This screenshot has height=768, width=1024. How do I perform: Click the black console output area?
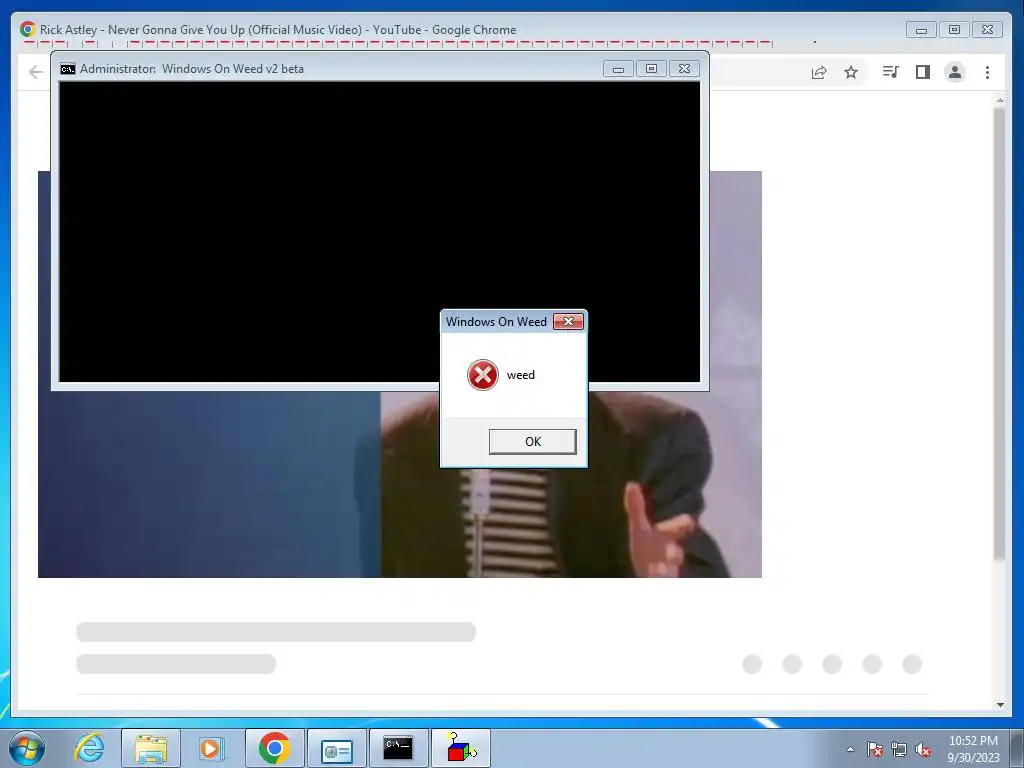coord(379,231)
